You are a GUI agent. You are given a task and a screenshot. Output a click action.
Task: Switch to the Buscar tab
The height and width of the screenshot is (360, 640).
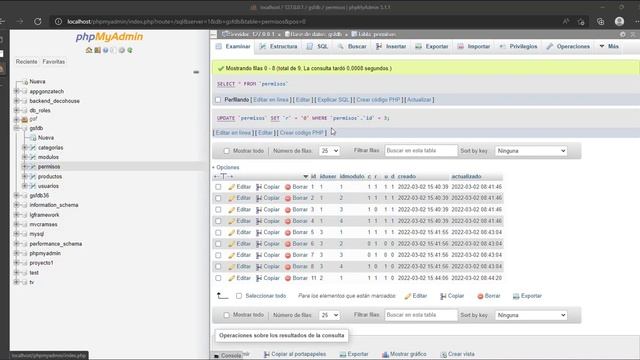pos(352,47)
